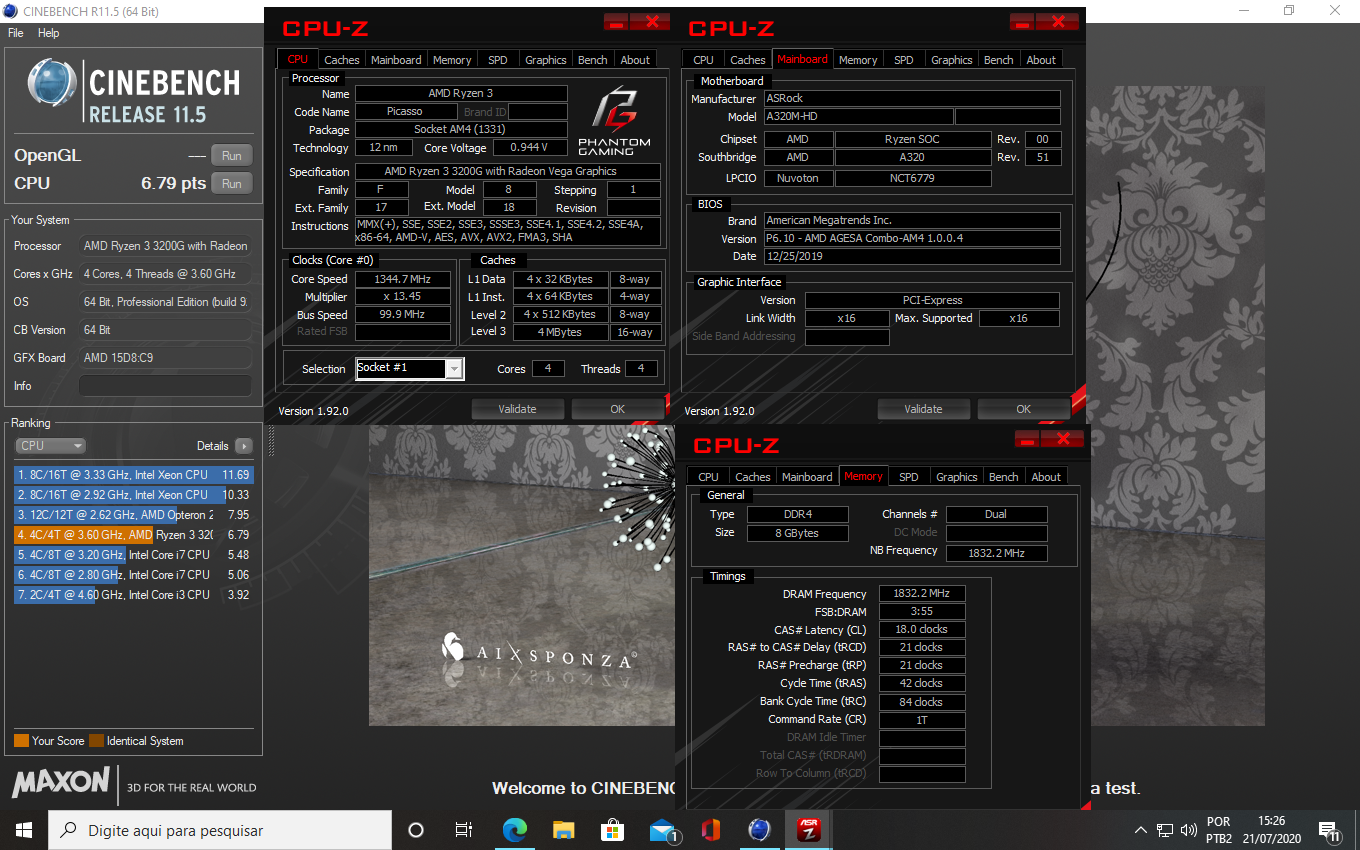
Task: Open About tab in the CPU-tab CPU-Z window
Action: pos(635,60)
